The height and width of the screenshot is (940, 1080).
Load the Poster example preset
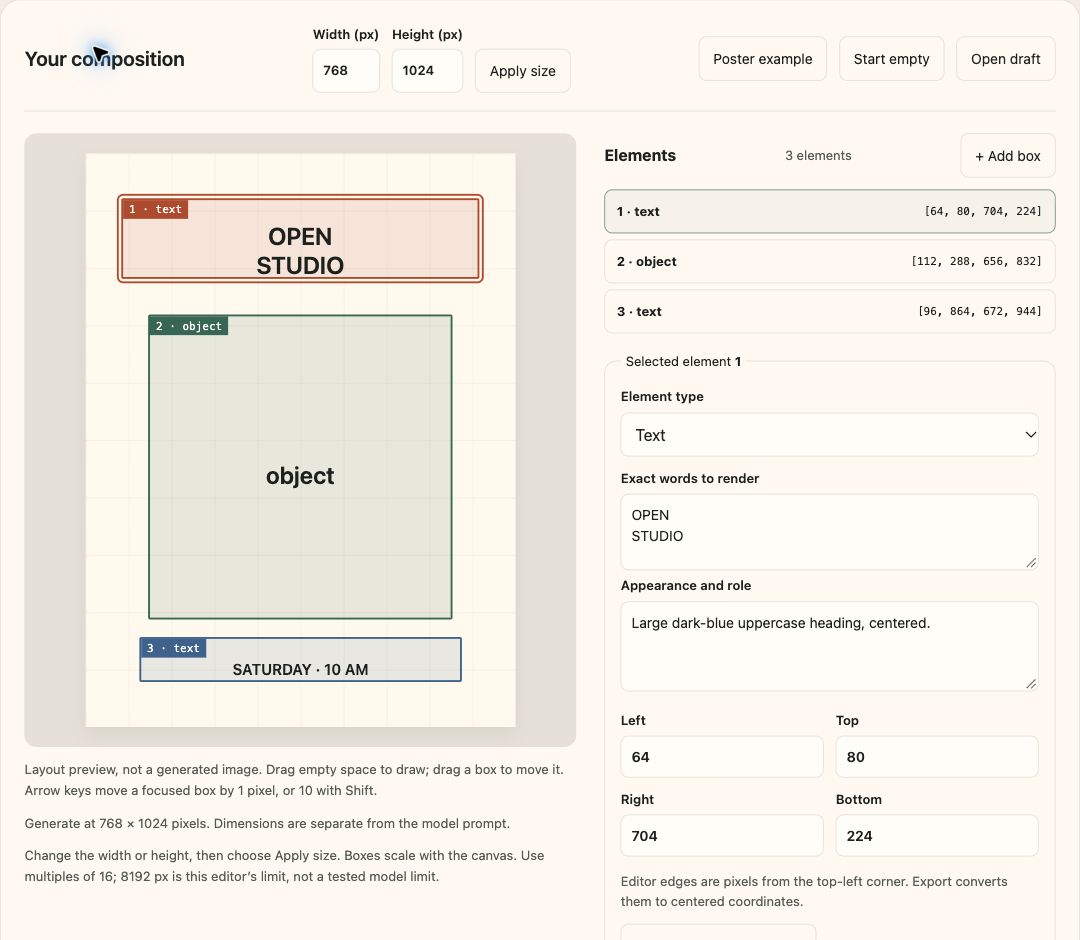click(762, 59)
